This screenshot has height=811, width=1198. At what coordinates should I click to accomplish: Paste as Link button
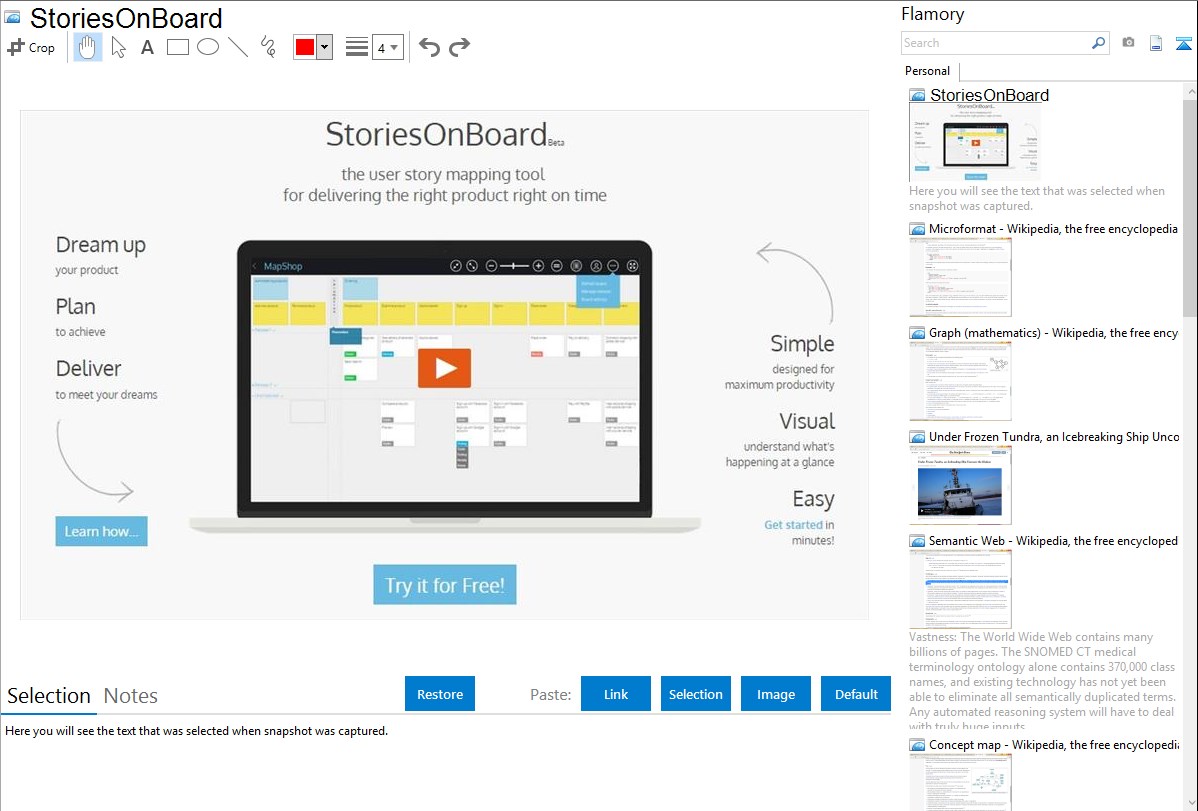point(616,694)
